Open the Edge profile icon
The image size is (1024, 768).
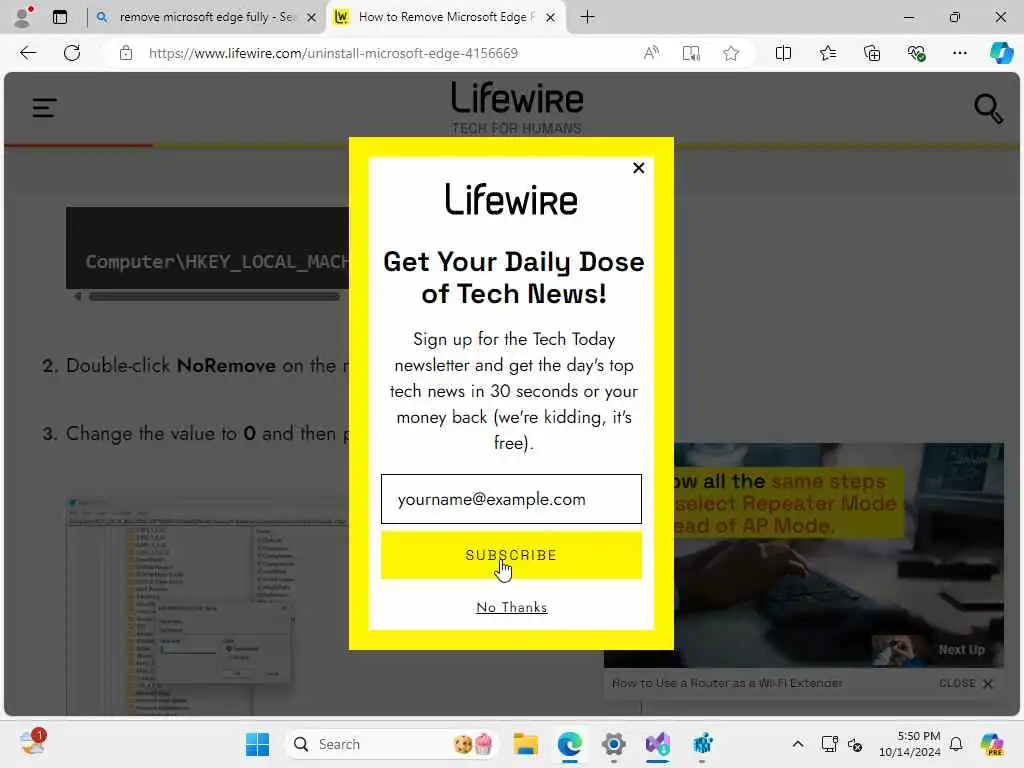click(x=22, y=17)
